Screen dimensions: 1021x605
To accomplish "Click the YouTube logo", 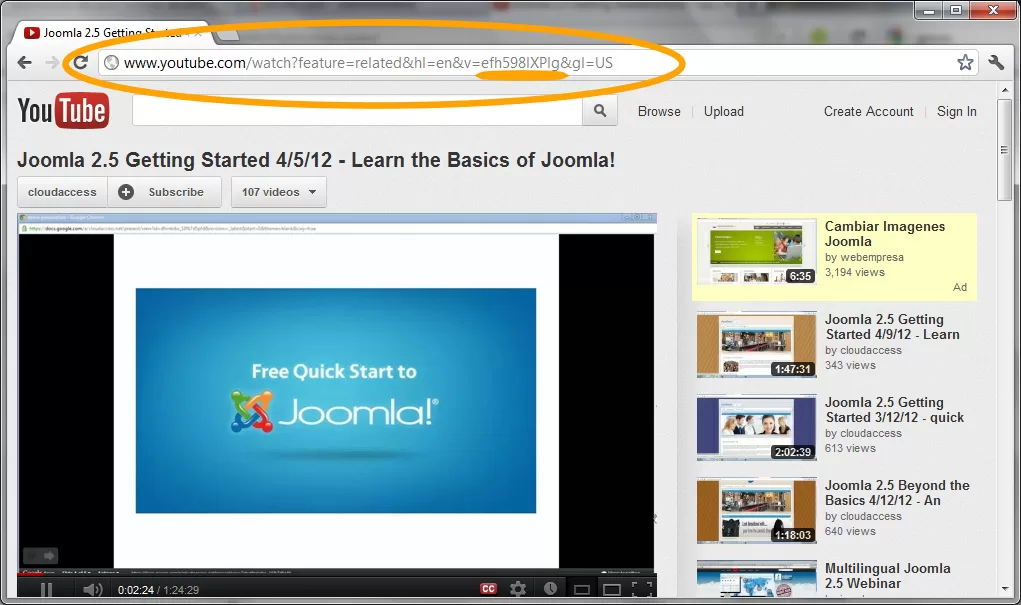I will [x=63, y=111].
